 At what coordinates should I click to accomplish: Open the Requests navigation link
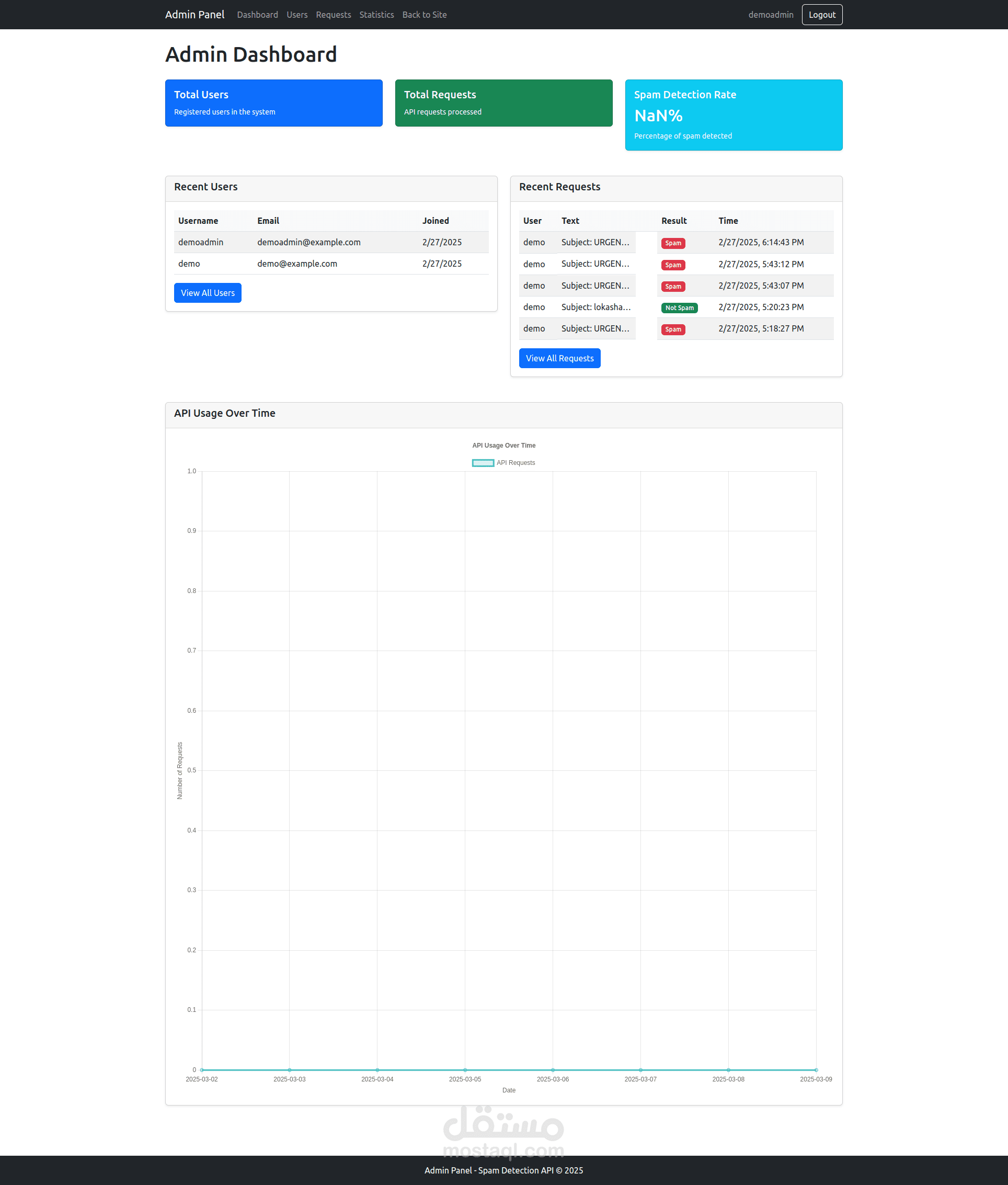(x=333, y=15)
